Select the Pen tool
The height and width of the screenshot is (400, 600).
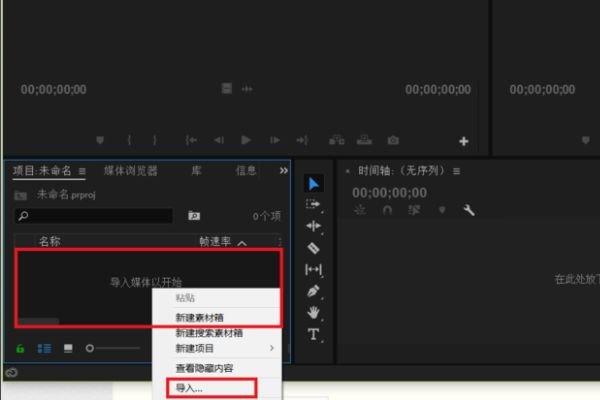point(313,291)
